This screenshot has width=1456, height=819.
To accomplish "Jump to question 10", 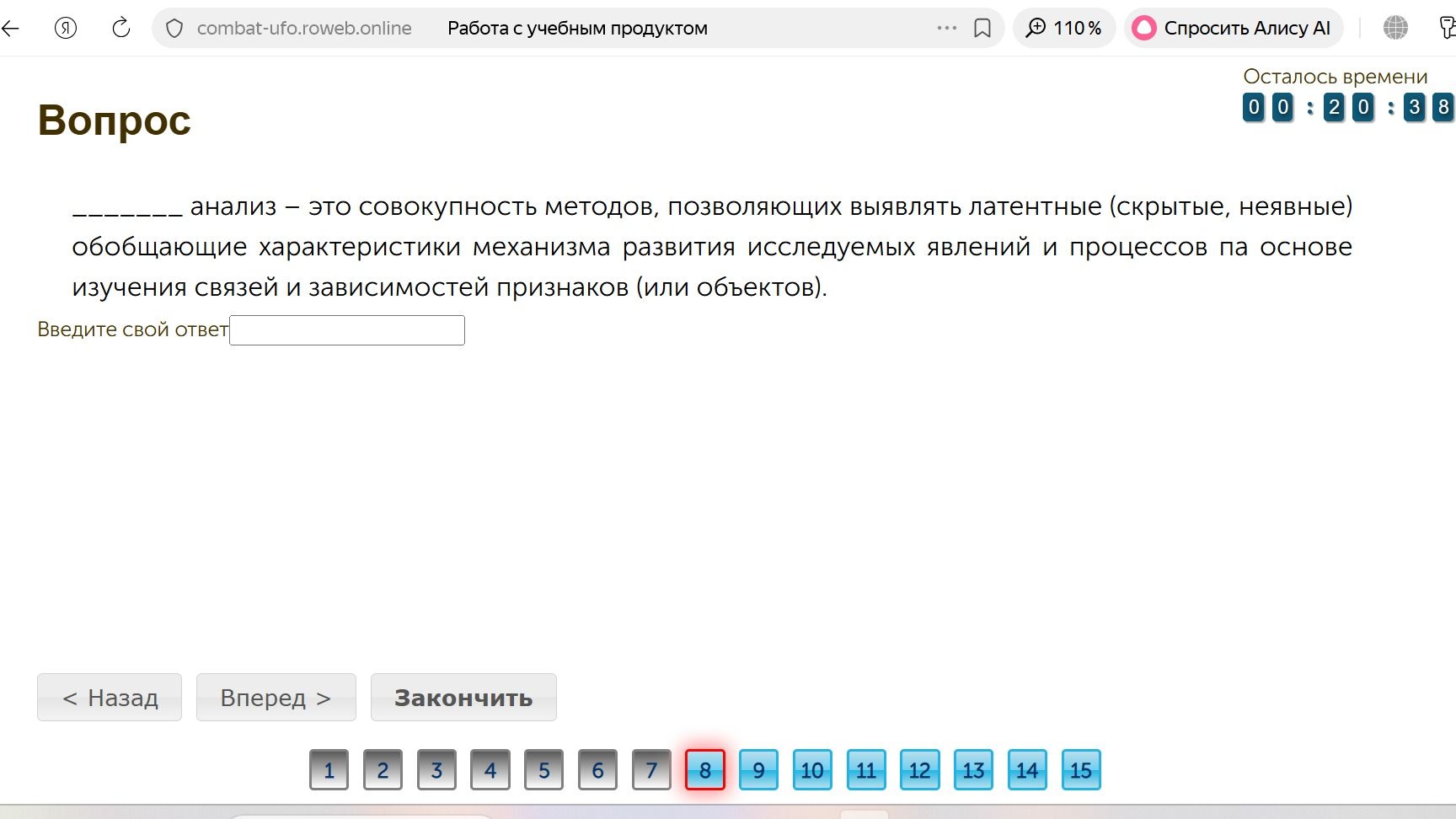I will 812,770.
